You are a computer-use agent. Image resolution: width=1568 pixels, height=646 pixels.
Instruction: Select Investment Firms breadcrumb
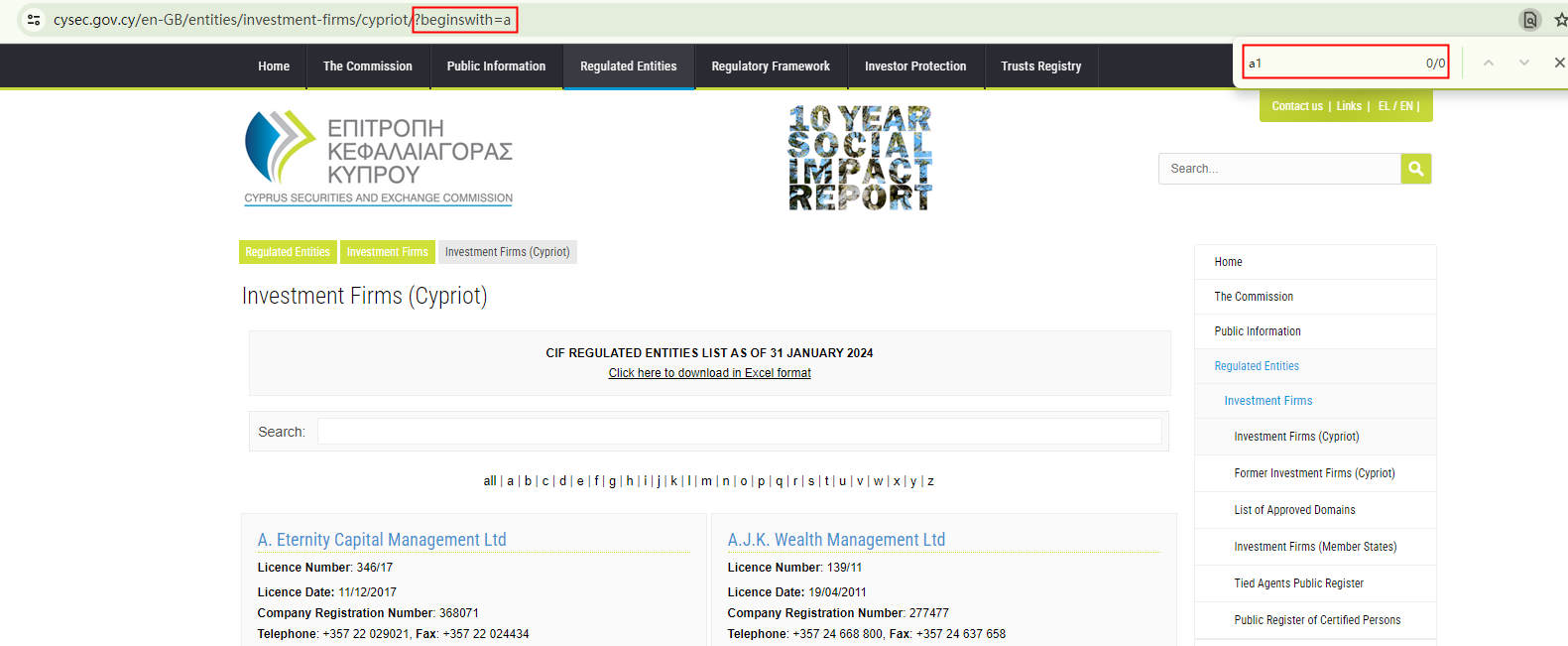[x=387, y=252]
